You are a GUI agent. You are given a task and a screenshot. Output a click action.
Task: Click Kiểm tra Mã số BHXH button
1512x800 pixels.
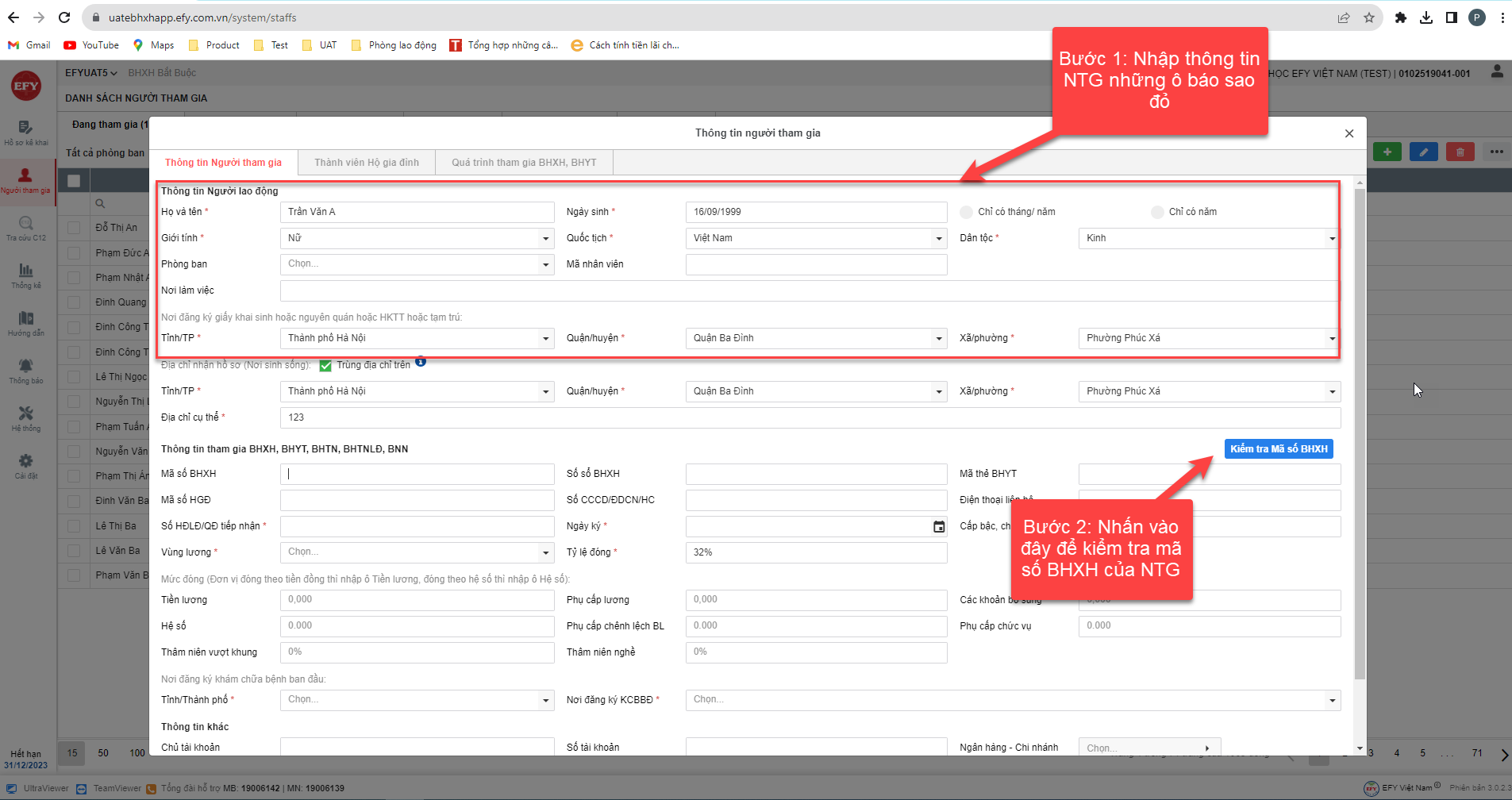pos(1278,449)
